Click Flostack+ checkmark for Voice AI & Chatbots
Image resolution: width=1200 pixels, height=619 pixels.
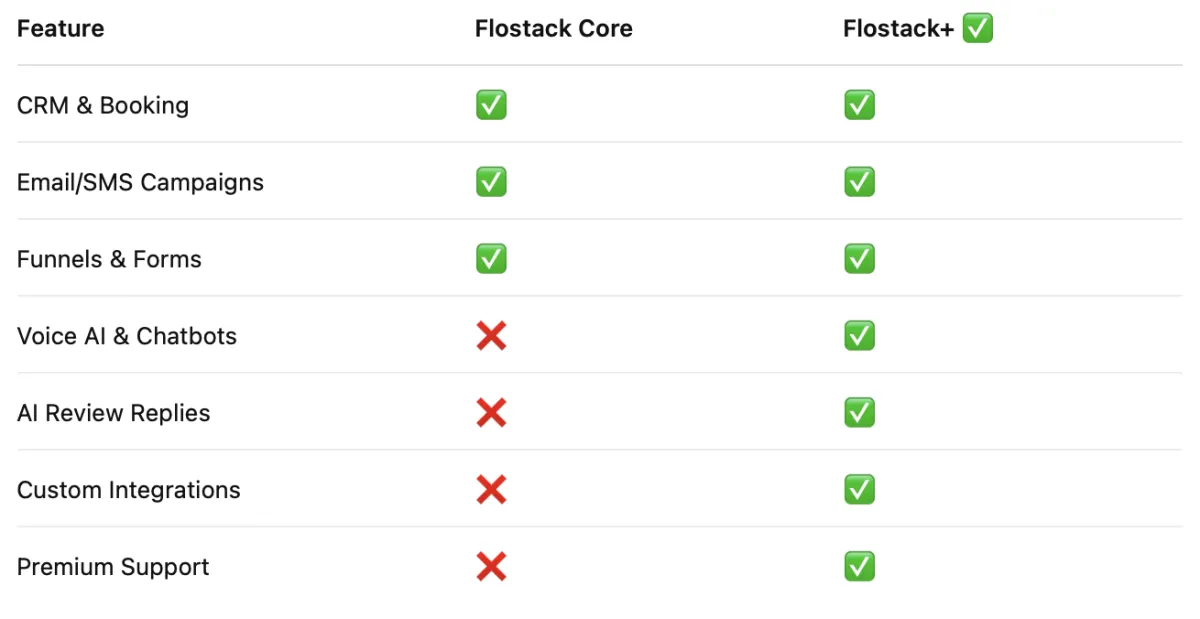coord(859,336)
